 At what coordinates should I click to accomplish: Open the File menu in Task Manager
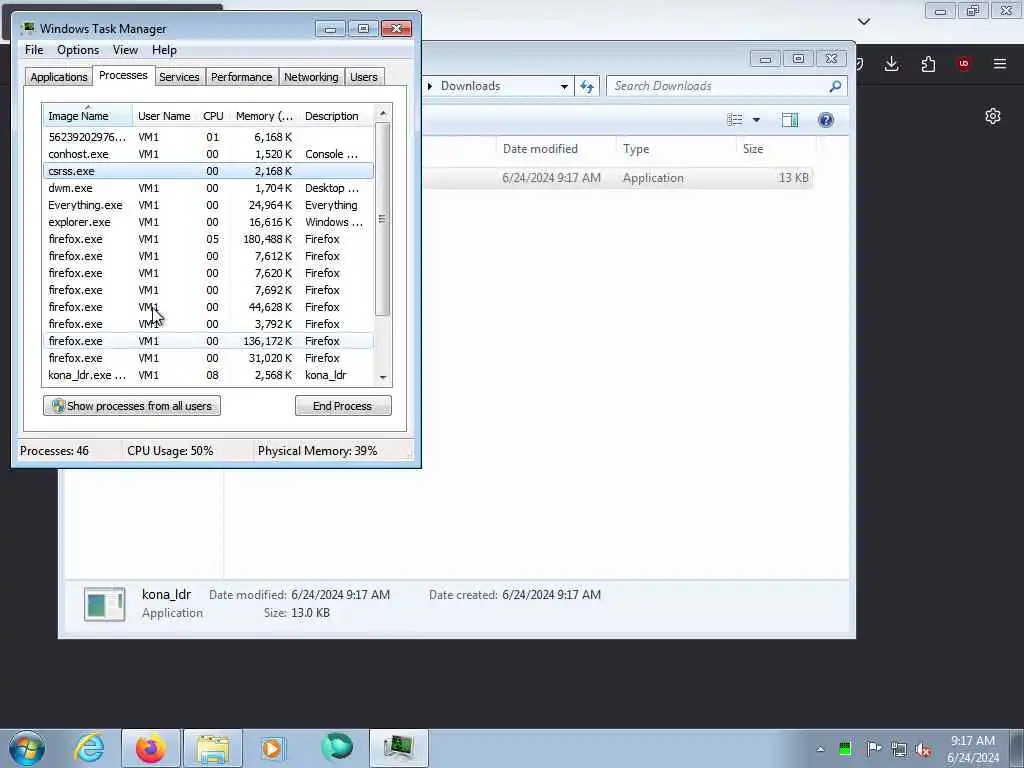click(x=34, y=50)
